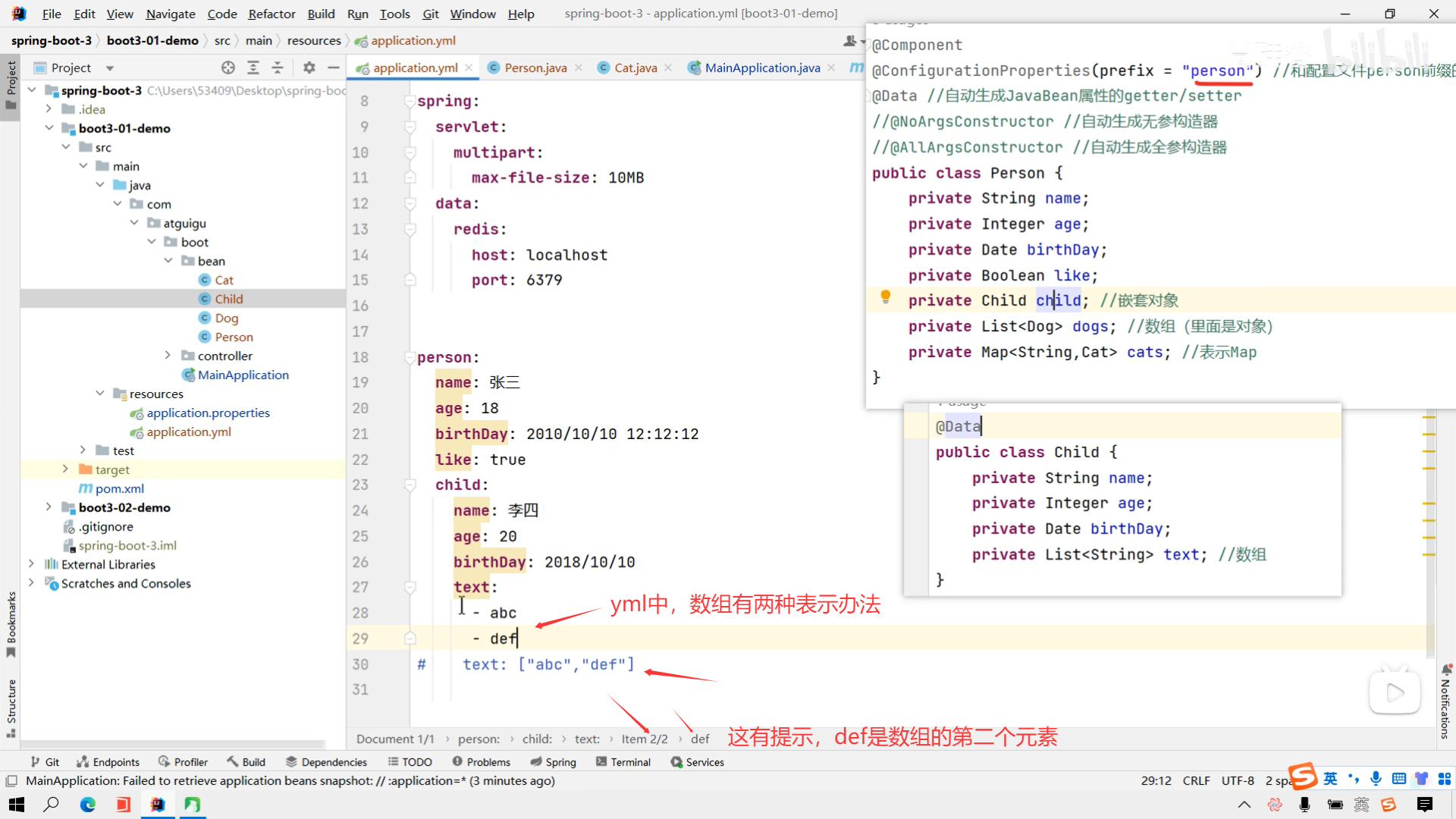This screenshot has height=819, width=1456.
Task: Switch to the Person.java tab
Action: pyautogui.click(x=535, y=67)
